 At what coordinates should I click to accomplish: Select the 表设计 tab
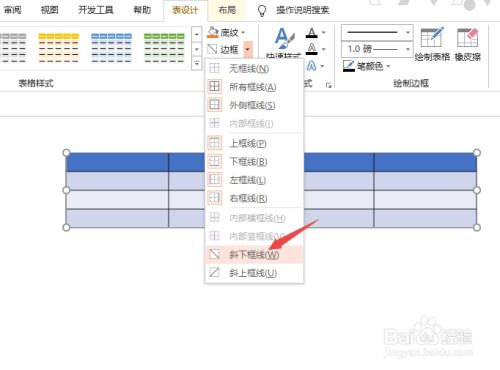[185, 10]
